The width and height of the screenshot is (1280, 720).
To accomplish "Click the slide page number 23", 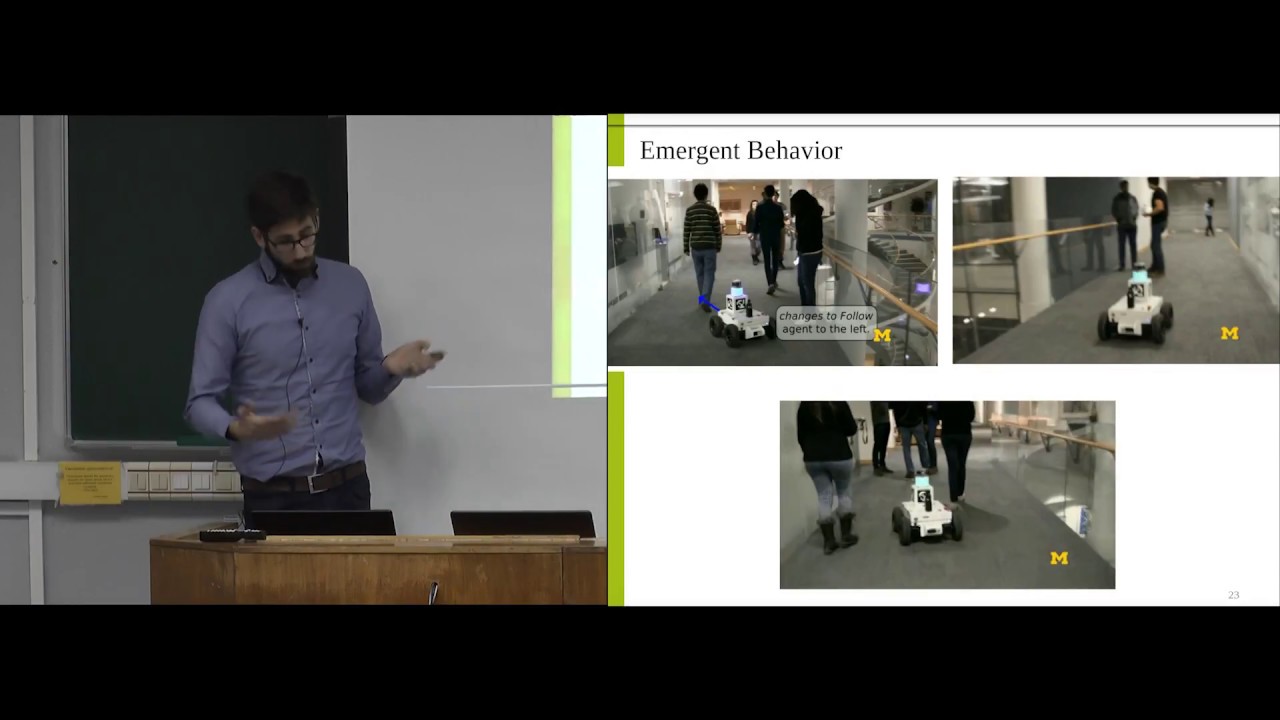I will [1233, 595].
